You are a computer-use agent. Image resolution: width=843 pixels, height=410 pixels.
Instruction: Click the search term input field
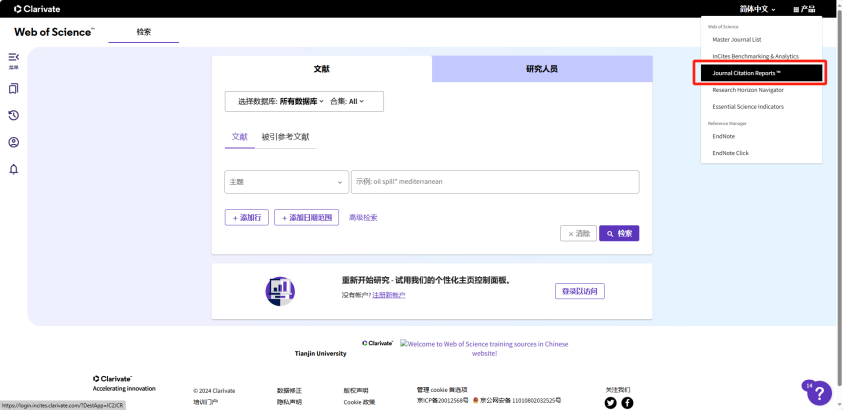tap(495, 182)
